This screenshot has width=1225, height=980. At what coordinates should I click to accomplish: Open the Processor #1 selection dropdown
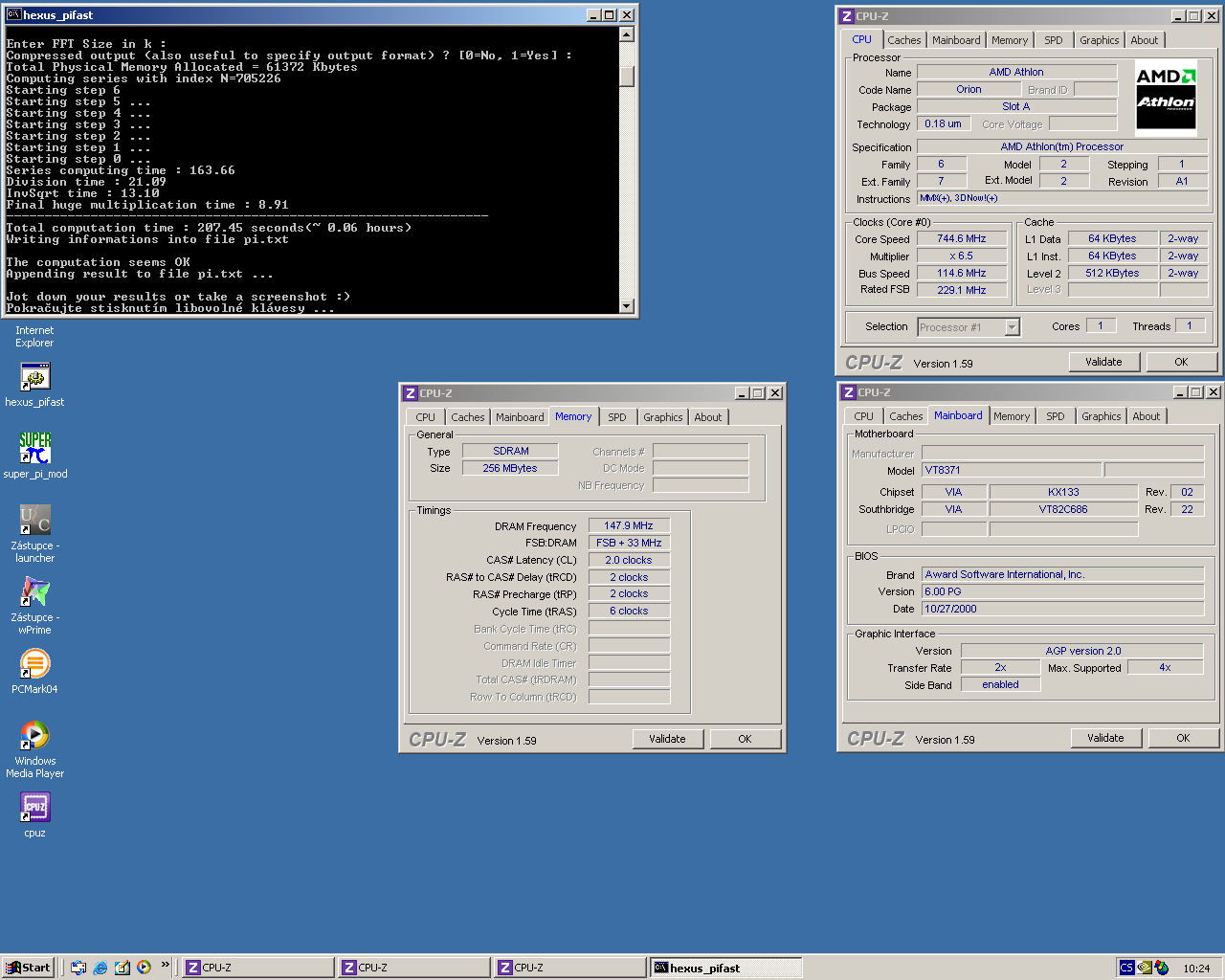click(1012, 327)
